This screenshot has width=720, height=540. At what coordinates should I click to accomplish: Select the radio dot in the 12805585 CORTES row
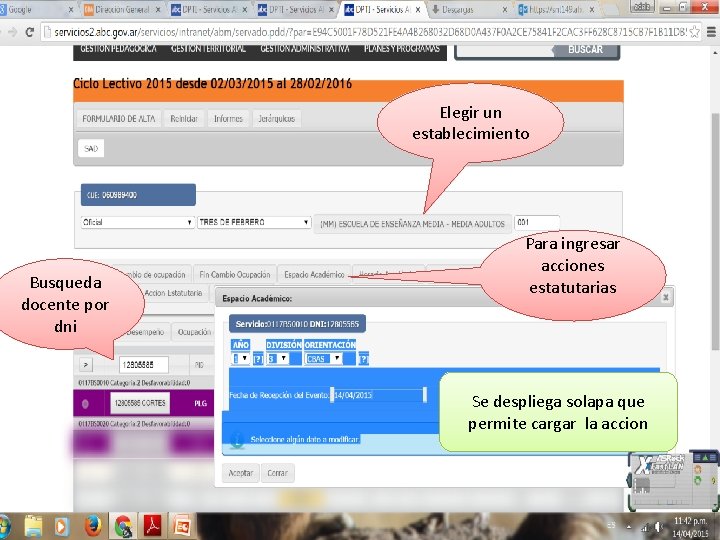click(x=85, y=404)
